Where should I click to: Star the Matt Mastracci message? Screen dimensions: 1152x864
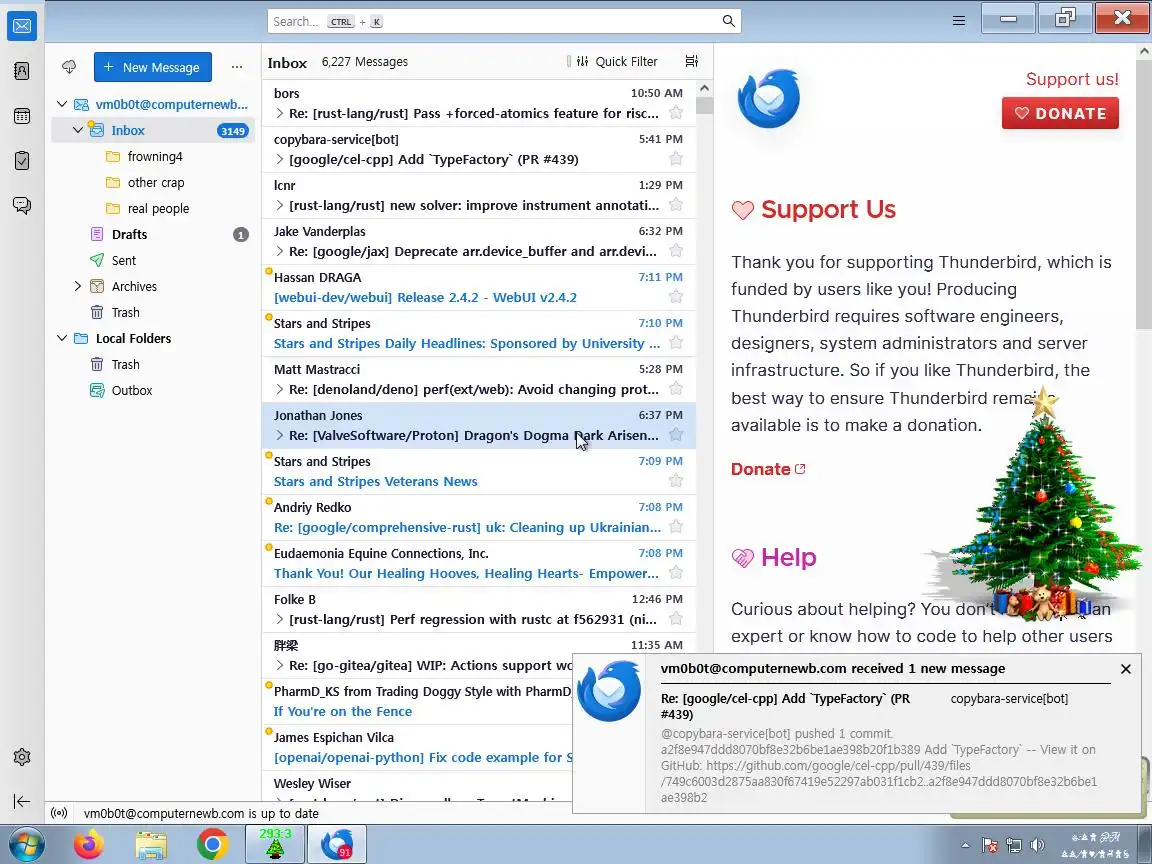coord(676,389)
